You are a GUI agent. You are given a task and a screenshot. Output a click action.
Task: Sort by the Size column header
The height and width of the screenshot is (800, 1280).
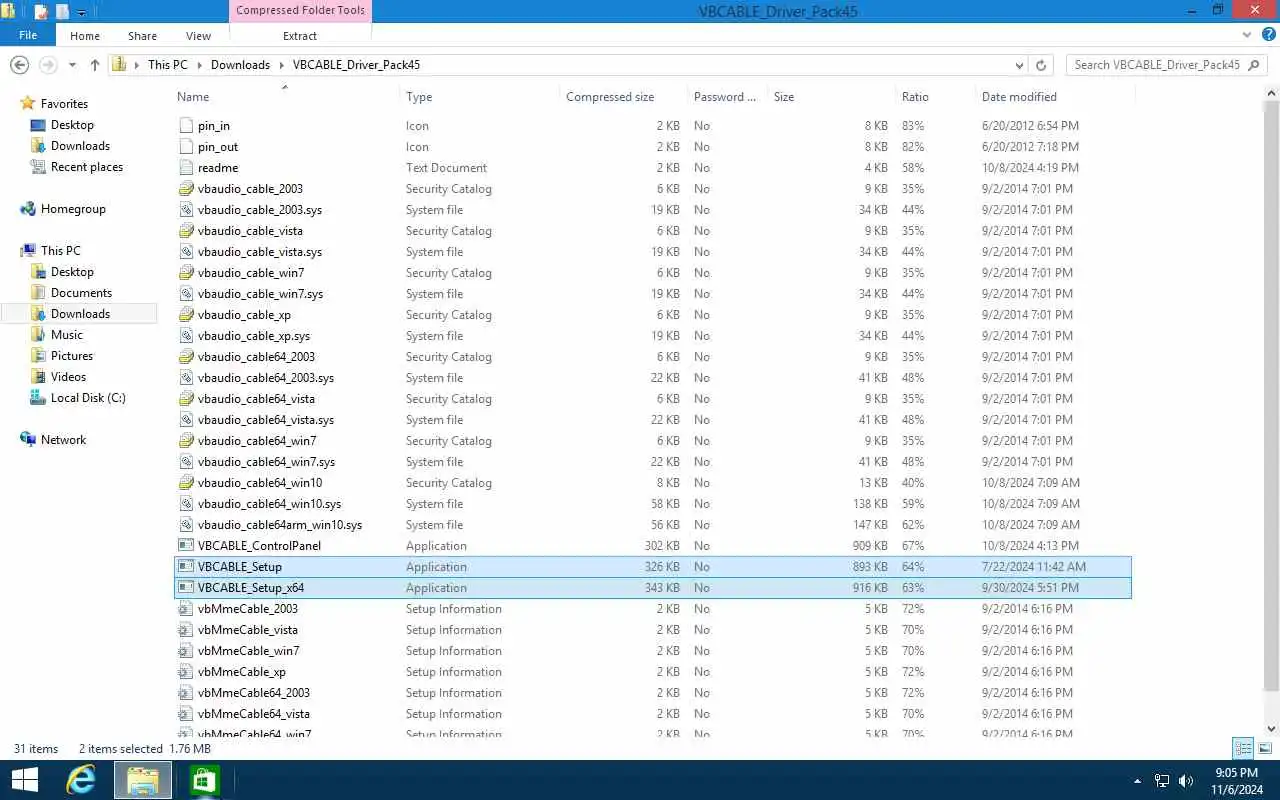tap(784, 97)
